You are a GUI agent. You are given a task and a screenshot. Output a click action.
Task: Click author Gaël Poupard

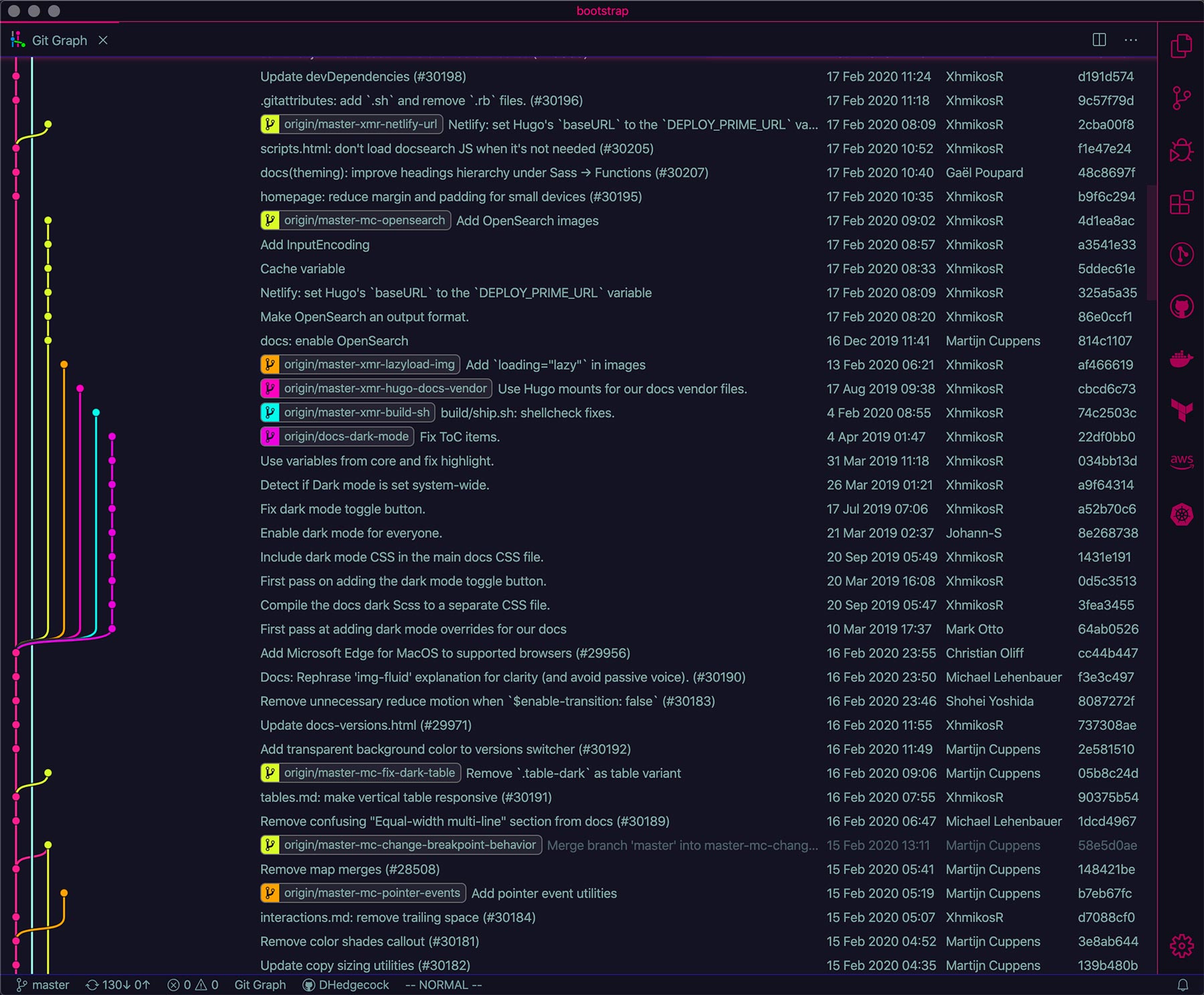click(984, 173)
